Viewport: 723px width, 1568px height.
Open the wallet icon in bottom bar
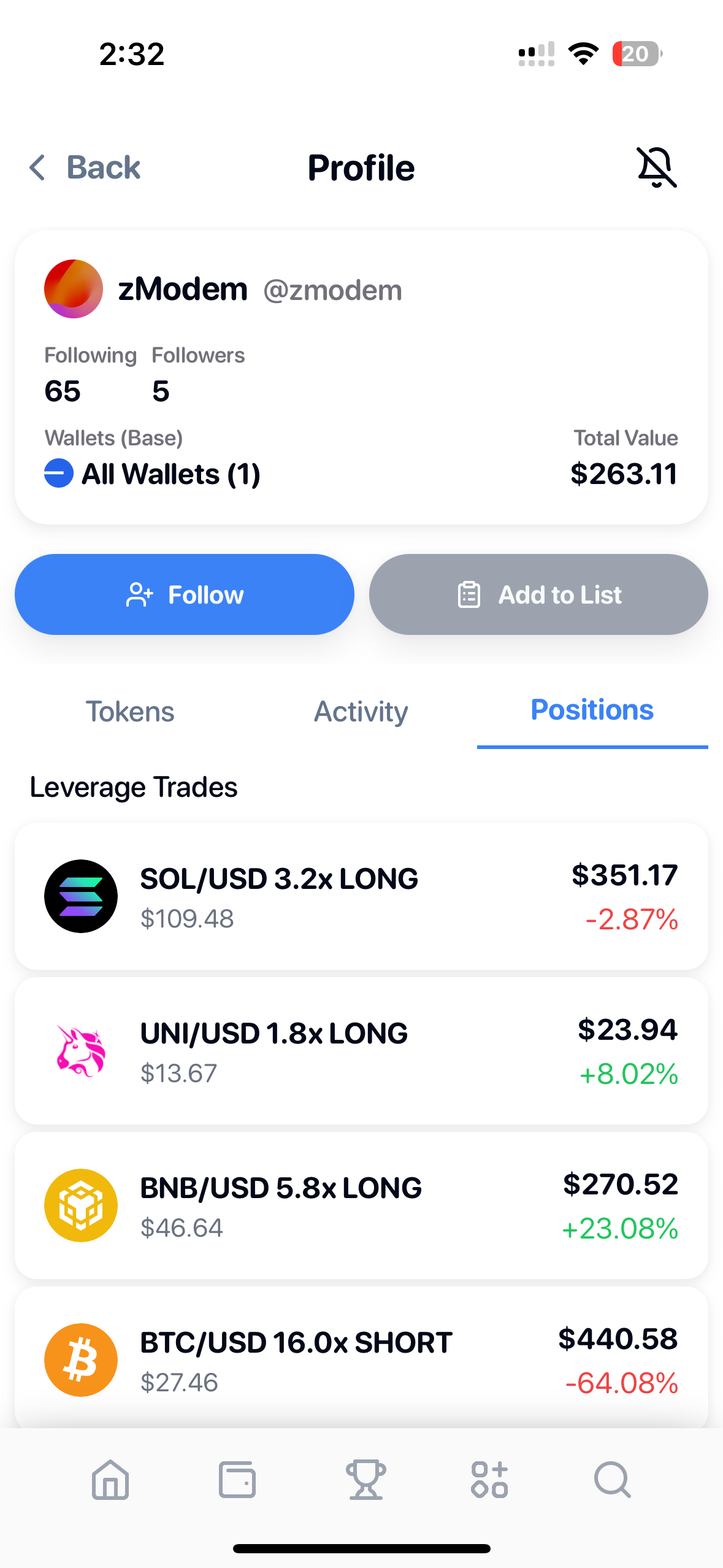[x=237, y=1480]
